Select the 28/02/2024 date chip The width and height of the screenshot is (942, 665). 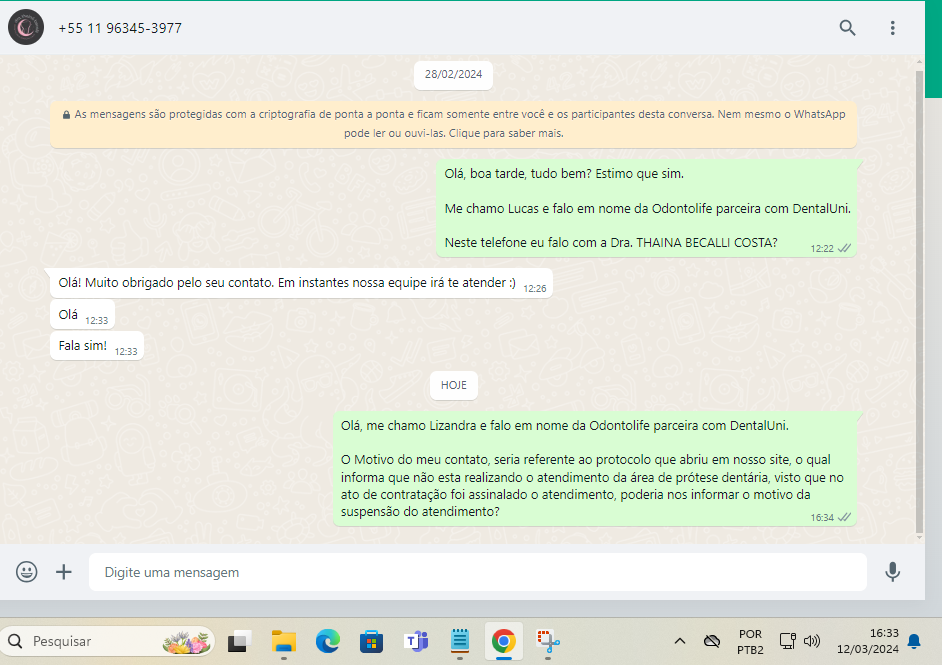coord(454,74)
